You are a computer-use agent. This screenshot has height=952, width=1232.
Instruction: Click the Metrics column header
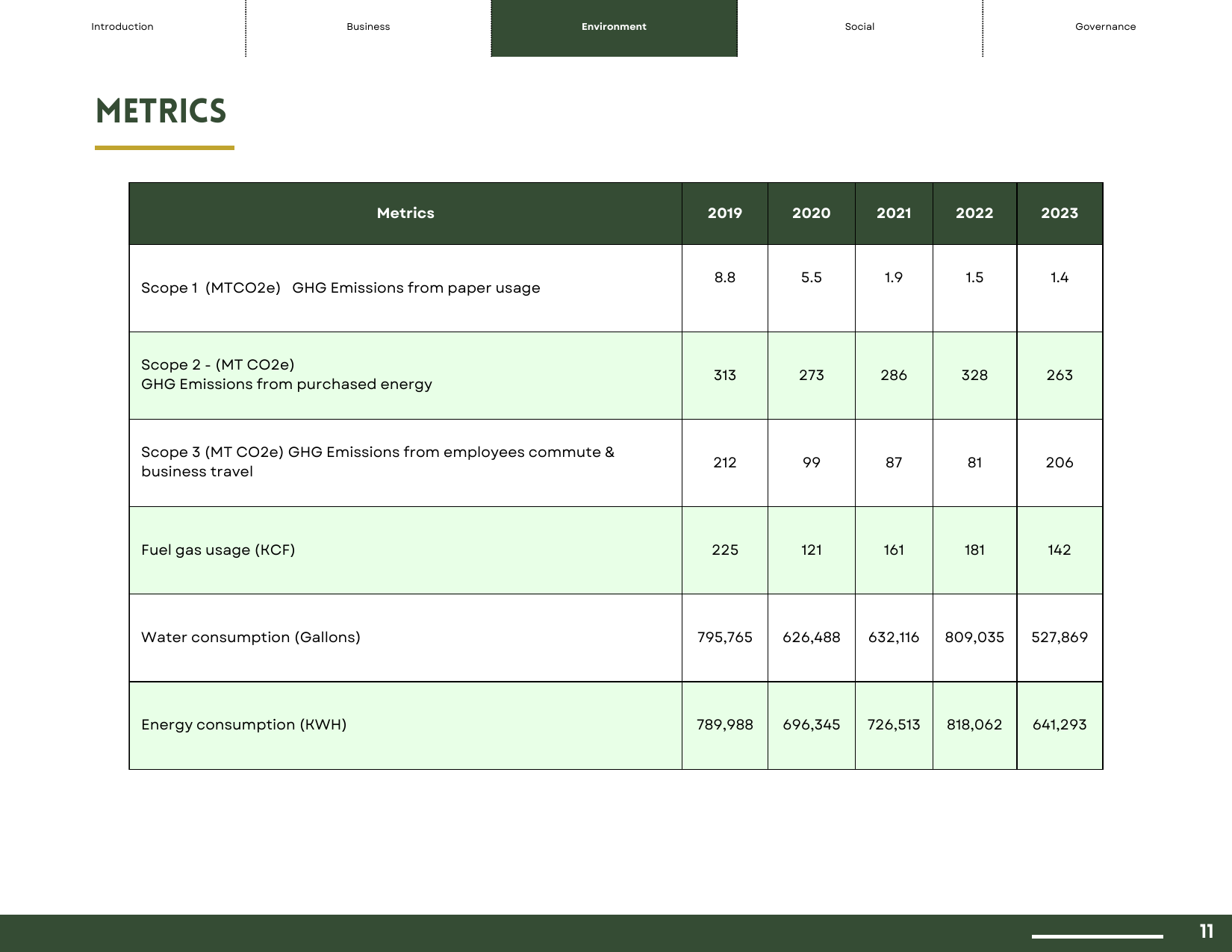click(405, 214)
